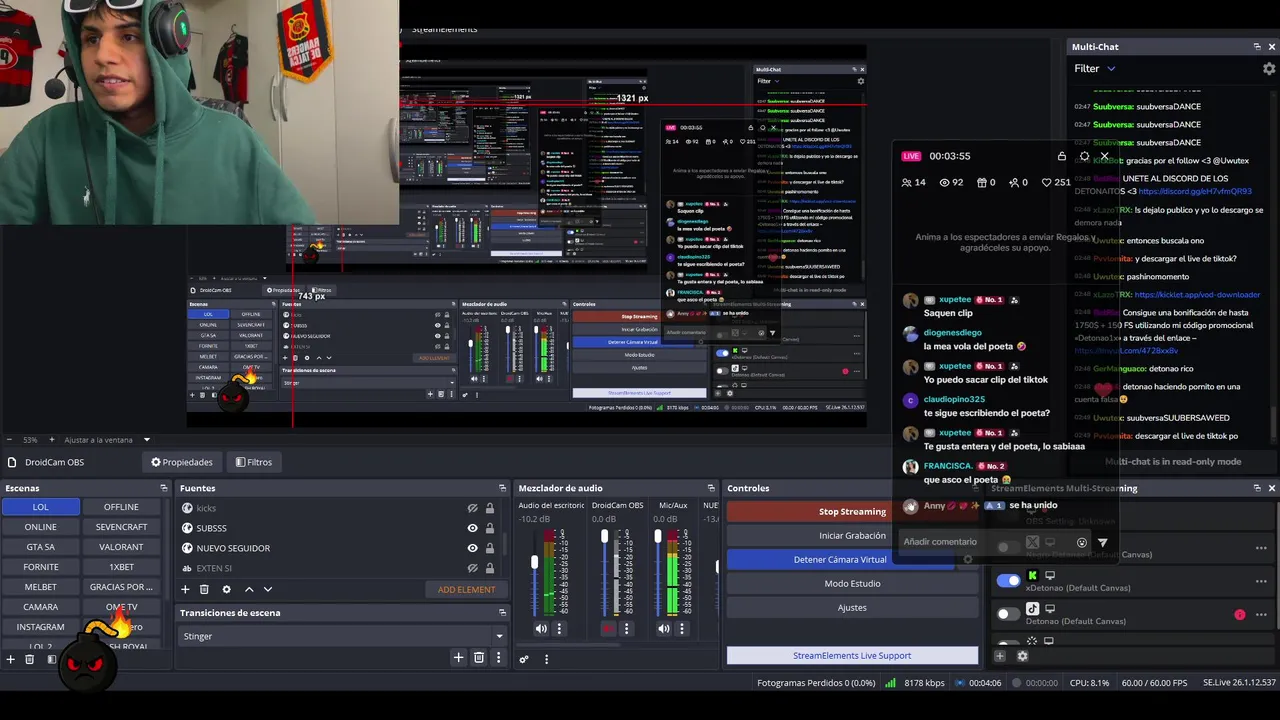Open StreamElements Multi-Streaming settings gear
The width and height of the screenshot is (1280, 720).
click(1022, 656)
